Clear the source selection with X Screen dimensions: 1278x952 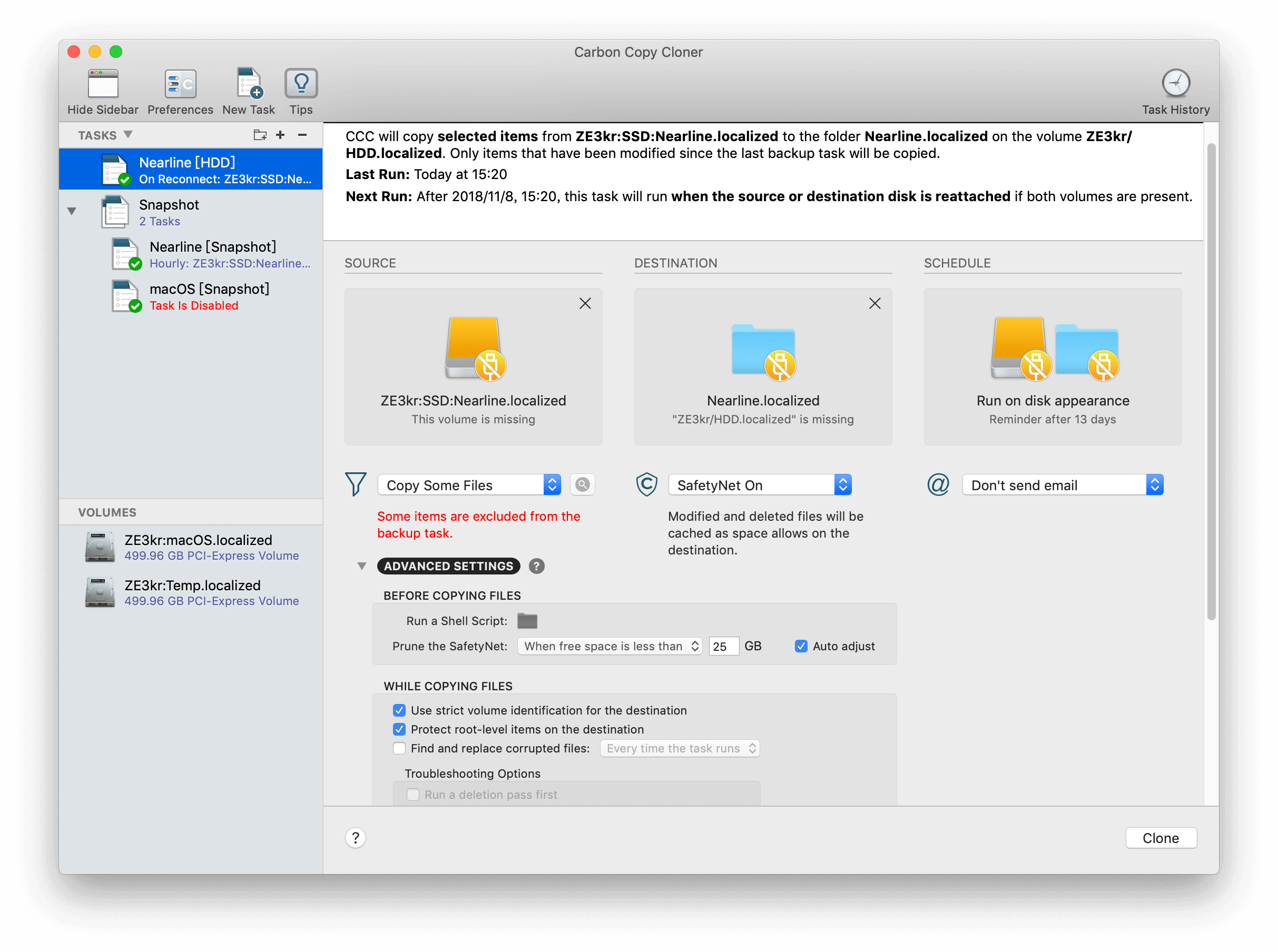585,304
